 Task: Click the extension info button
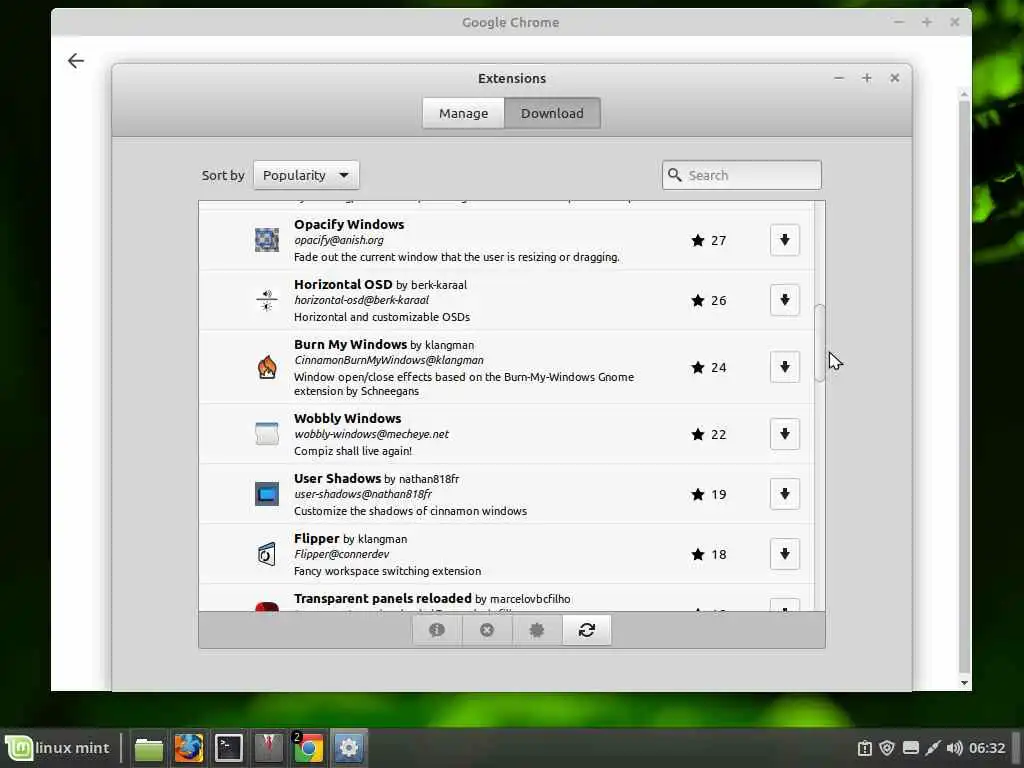(x=437, y=630)
